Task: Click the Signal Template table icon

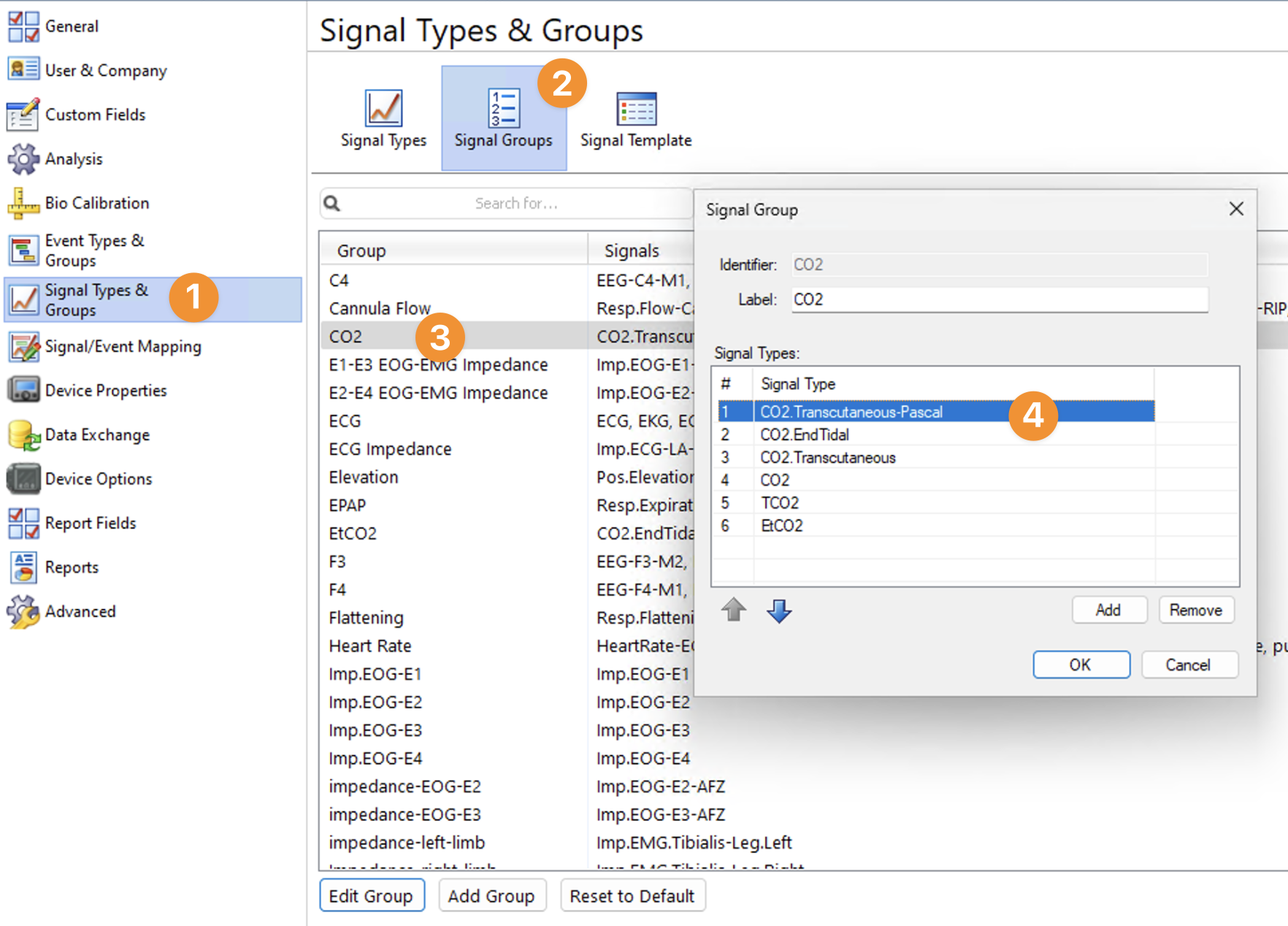Action: coord(636,108)
